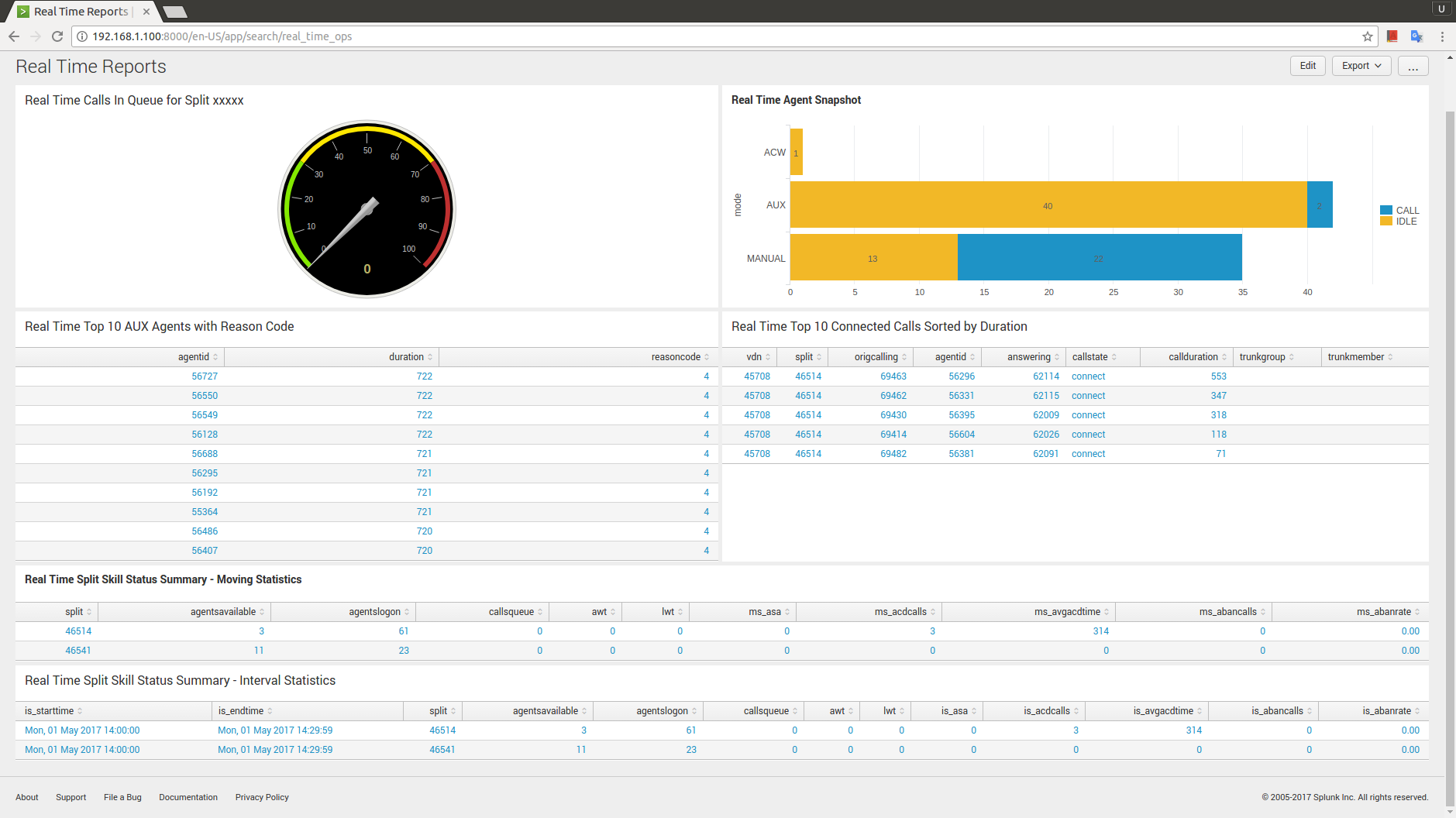The image size is (1456, 818).
Task: Open a new browser tab
Action: point(176,12)
